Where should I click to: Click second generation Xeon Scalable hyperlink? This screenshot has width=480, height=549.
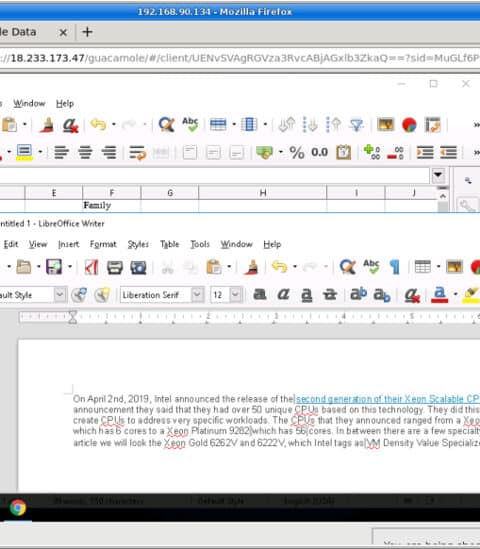coord(388,399)
